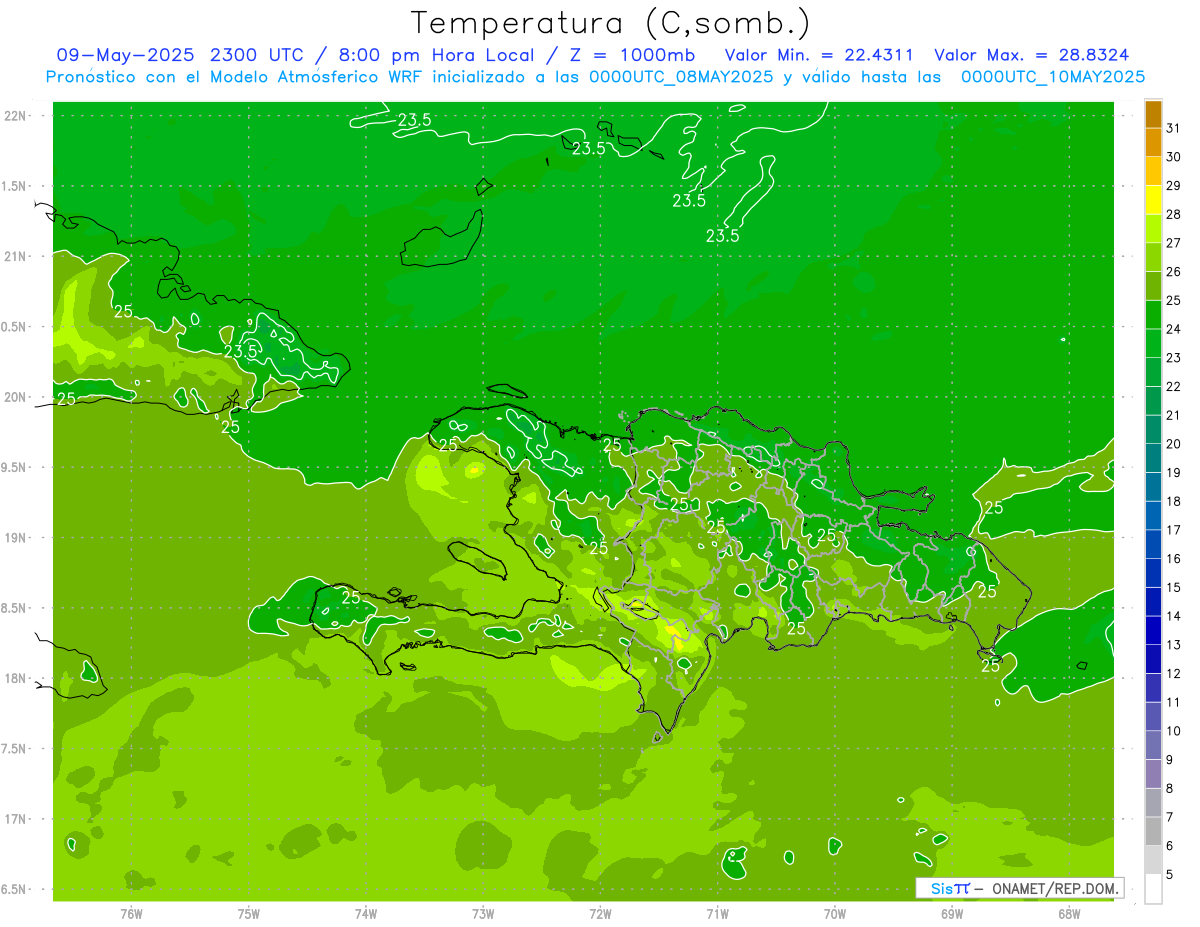Click color scale label '24'
1200x927 pixels.
point(1174,329)
